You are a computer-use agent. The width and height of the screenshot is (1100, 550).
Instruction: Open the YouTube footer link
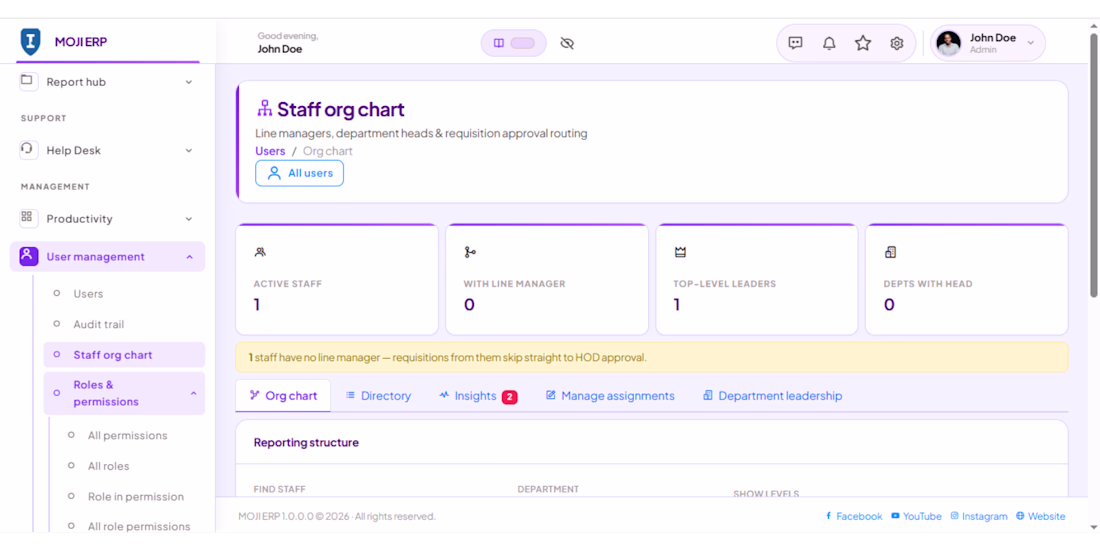click(x=916, y=516)
